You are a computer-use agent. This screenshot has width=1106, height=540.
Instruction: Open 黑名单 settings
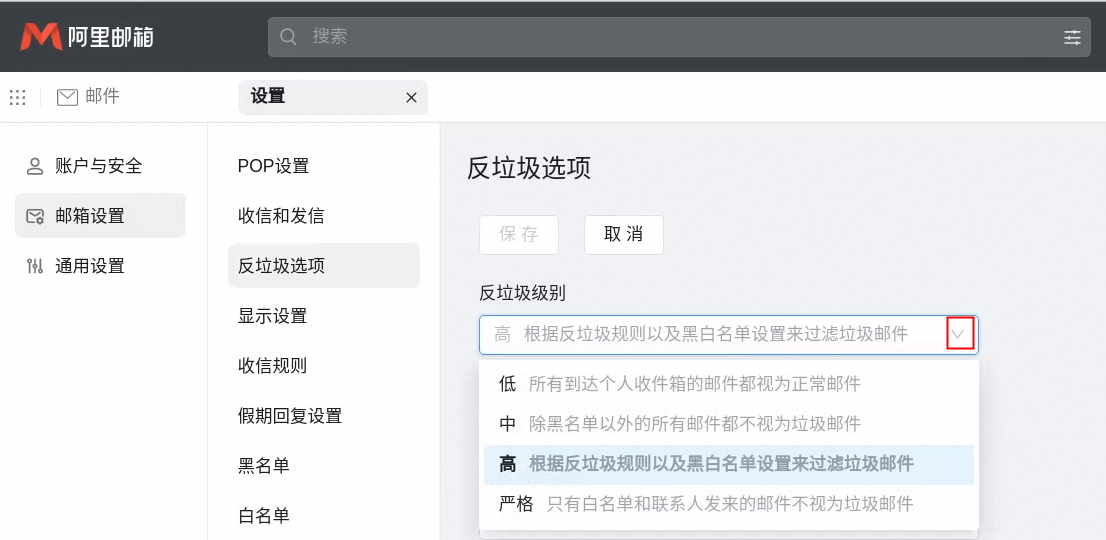pyautogui.click(x=264, y=466)
